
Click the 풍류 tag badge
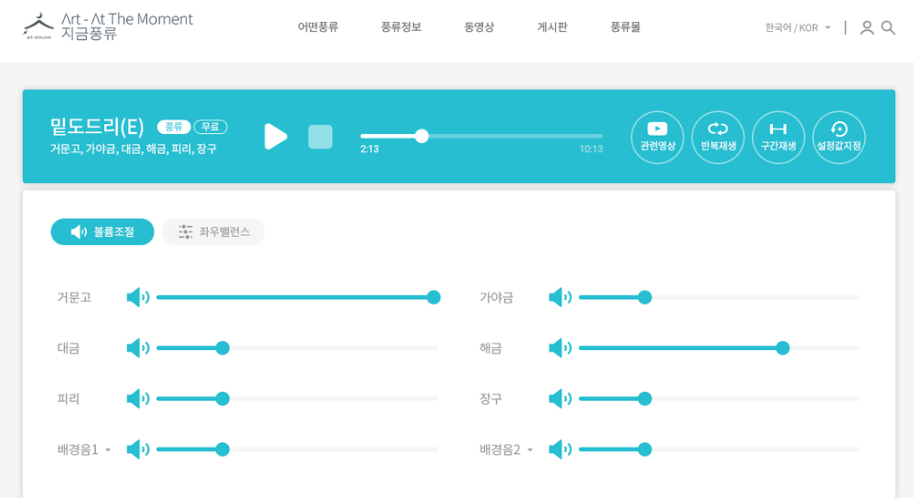[174, 127]
